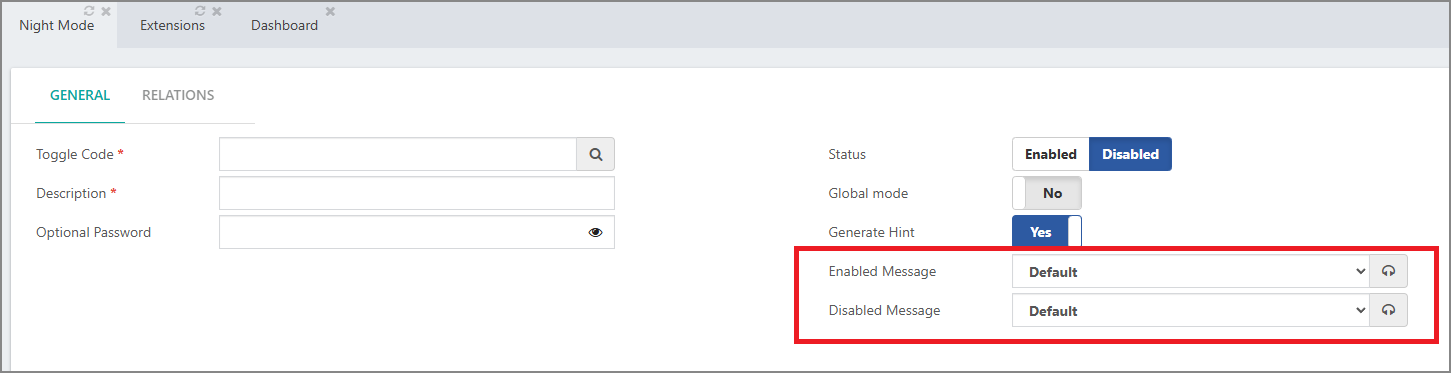The image size is (1451, 373).
Task: Set Status to Enabled
Action: tap(1050, 154)
